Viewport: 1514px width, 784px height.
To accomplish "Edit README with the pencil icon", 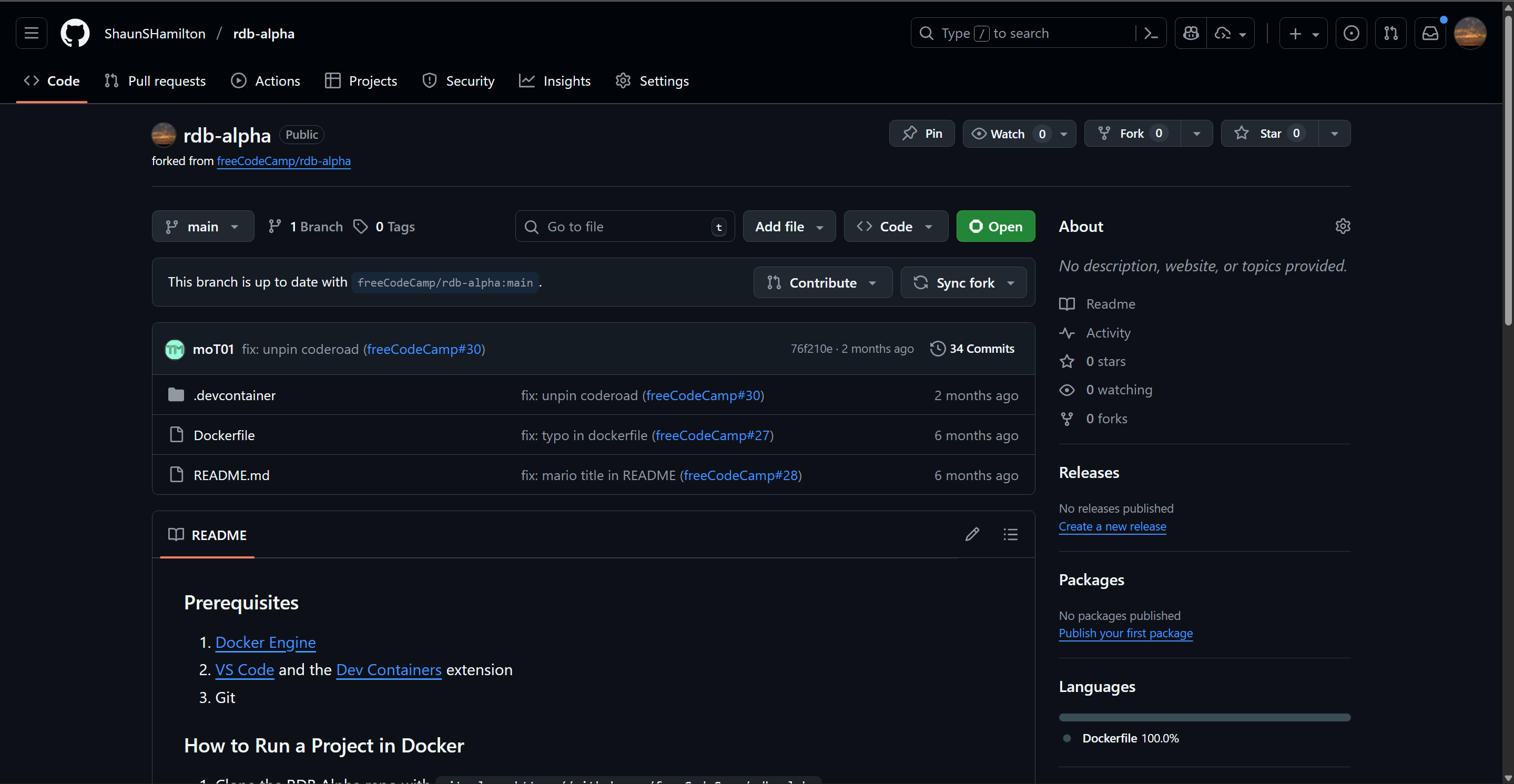I will coord(971,534).
